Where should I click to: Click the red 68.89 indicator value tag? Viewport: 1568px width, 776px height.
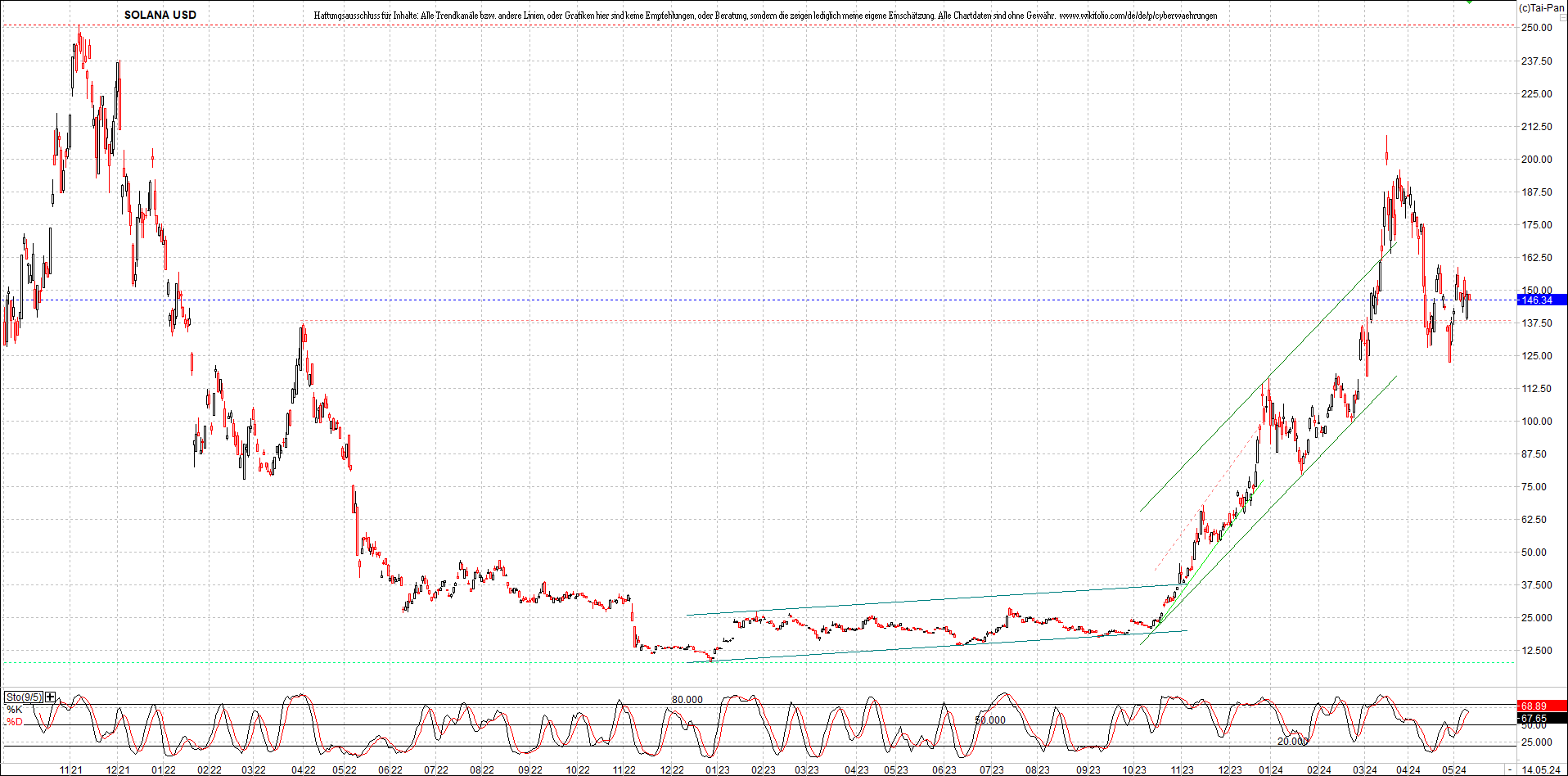point(1542,706)
